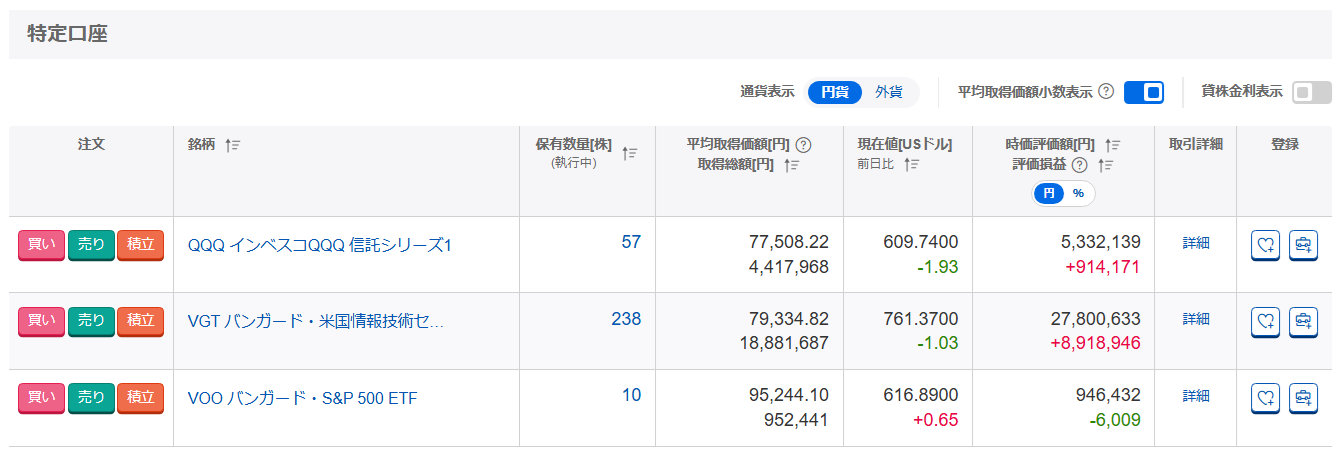Add QQQ to favorites with heart icon
The image size is (1341, 452).
[x=1266, y=245]
